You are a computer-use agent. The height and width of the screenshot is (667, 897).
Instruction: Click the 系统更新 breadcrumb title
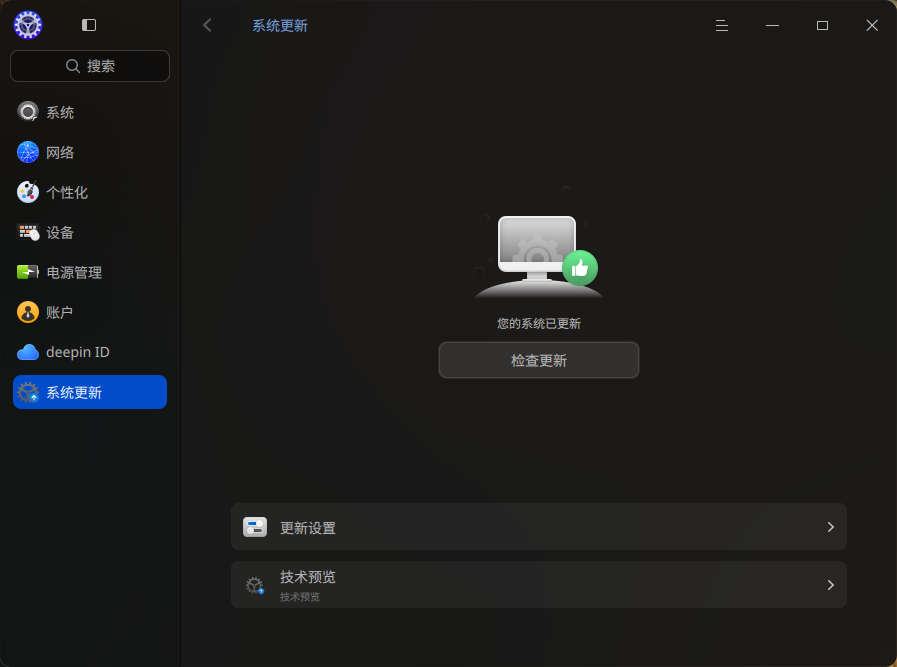pyautogui.click(x=280, y=26)
